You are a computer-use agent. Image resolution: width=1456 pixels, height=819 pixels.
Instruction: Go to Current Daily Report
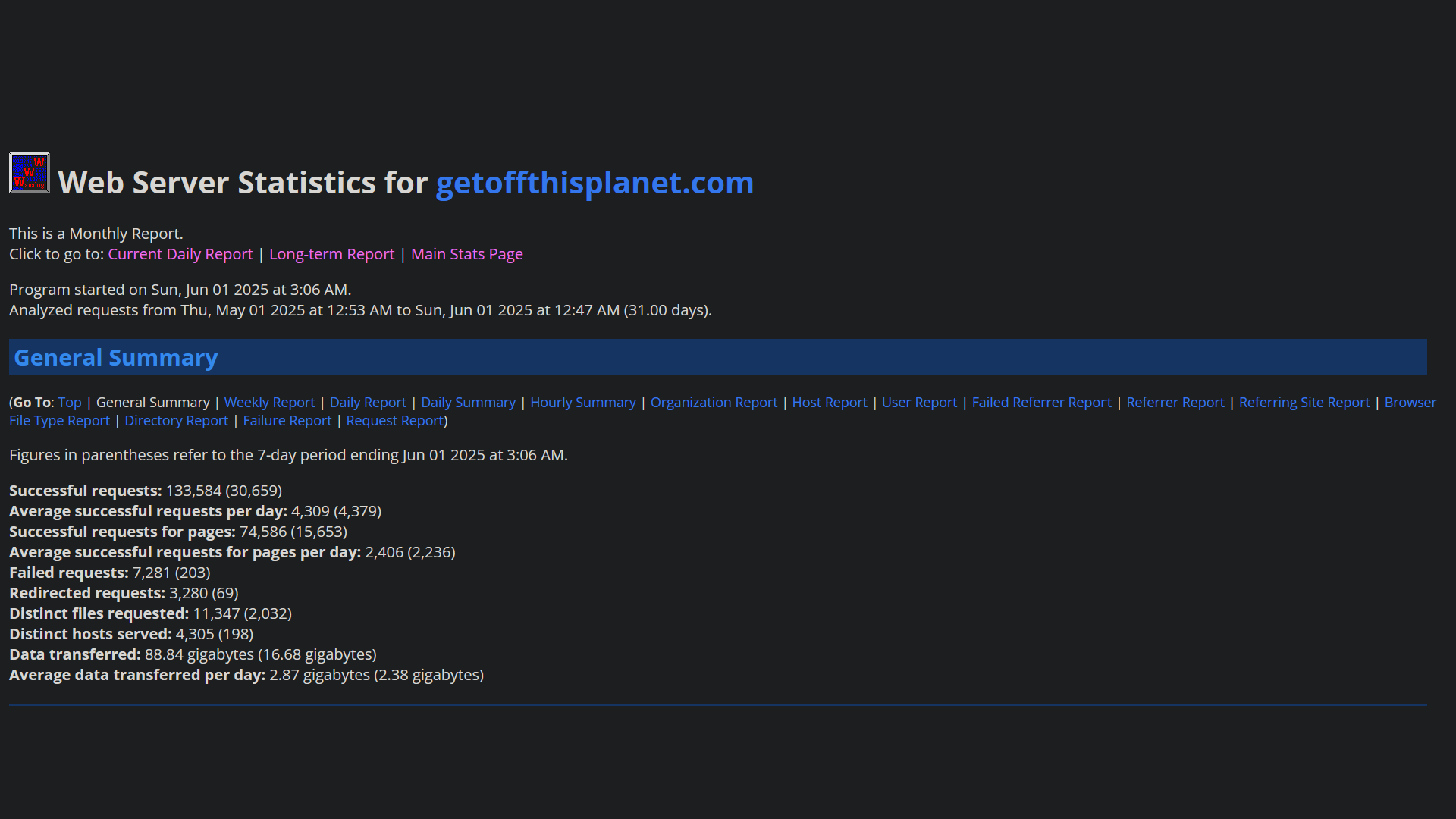pos(180,254)
